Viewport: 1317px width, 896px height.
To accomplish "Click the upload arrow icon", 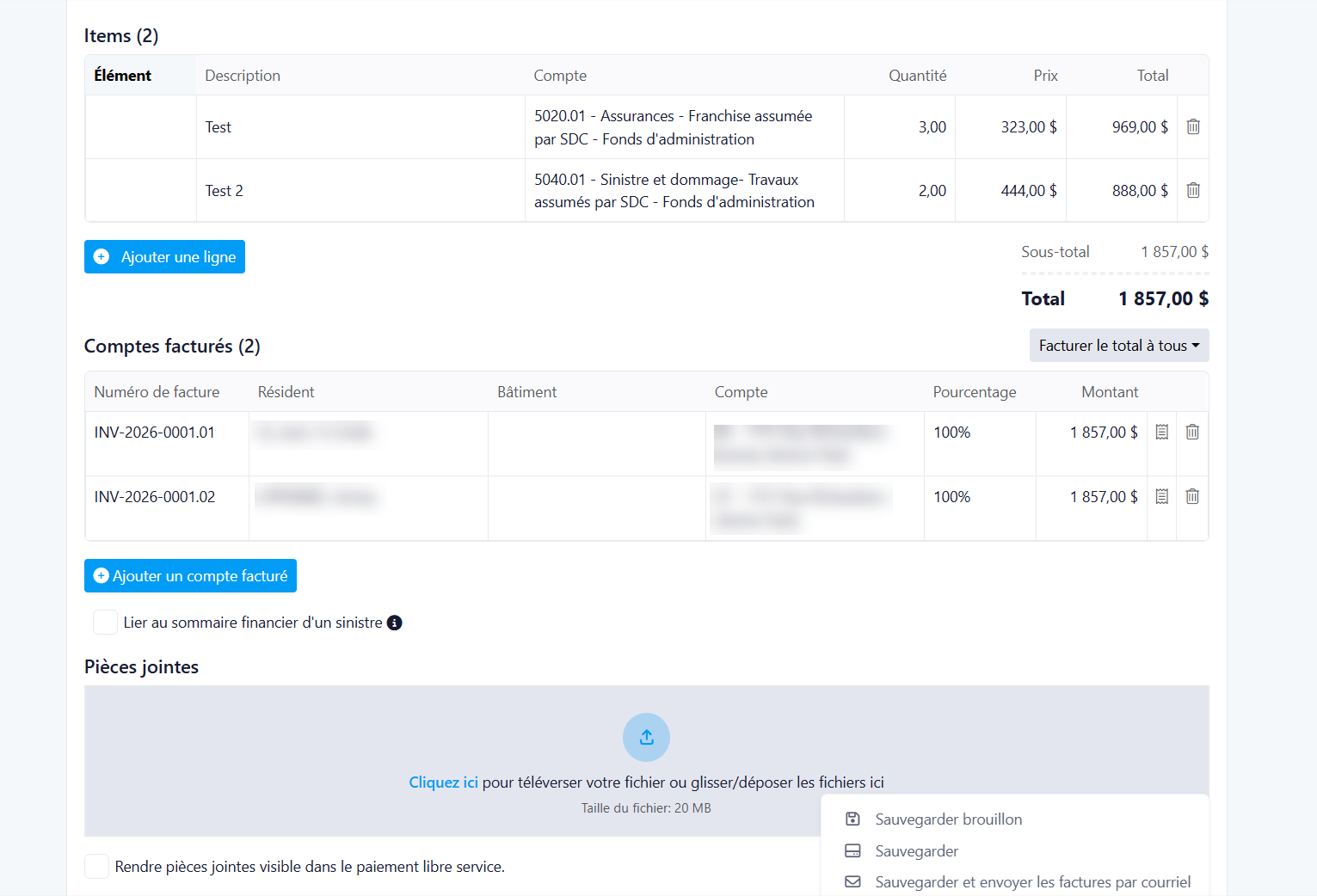I will click(646, 737).
